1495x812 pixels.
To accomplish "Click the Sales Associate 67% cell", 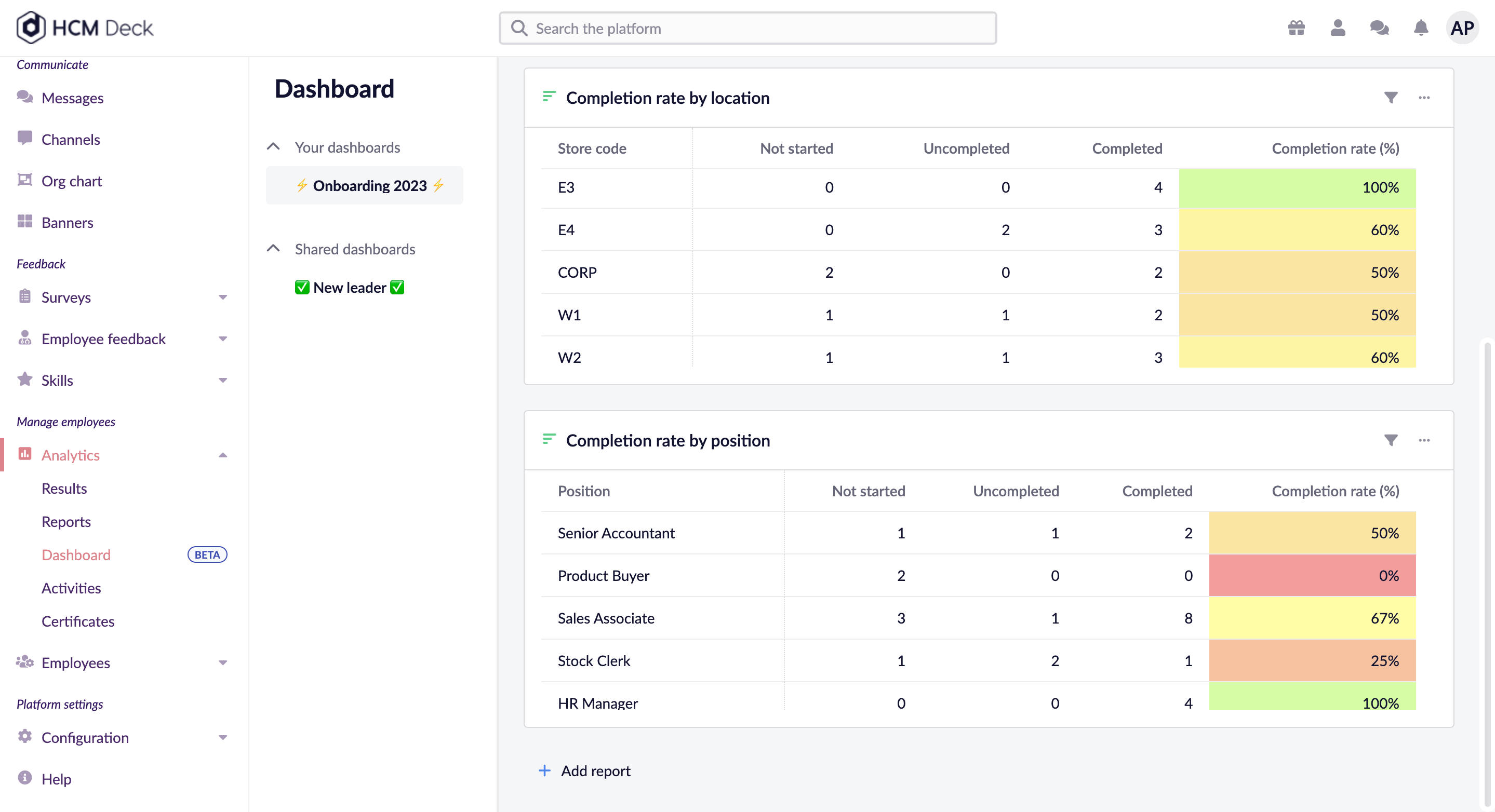I will (x=1312, y=618).
